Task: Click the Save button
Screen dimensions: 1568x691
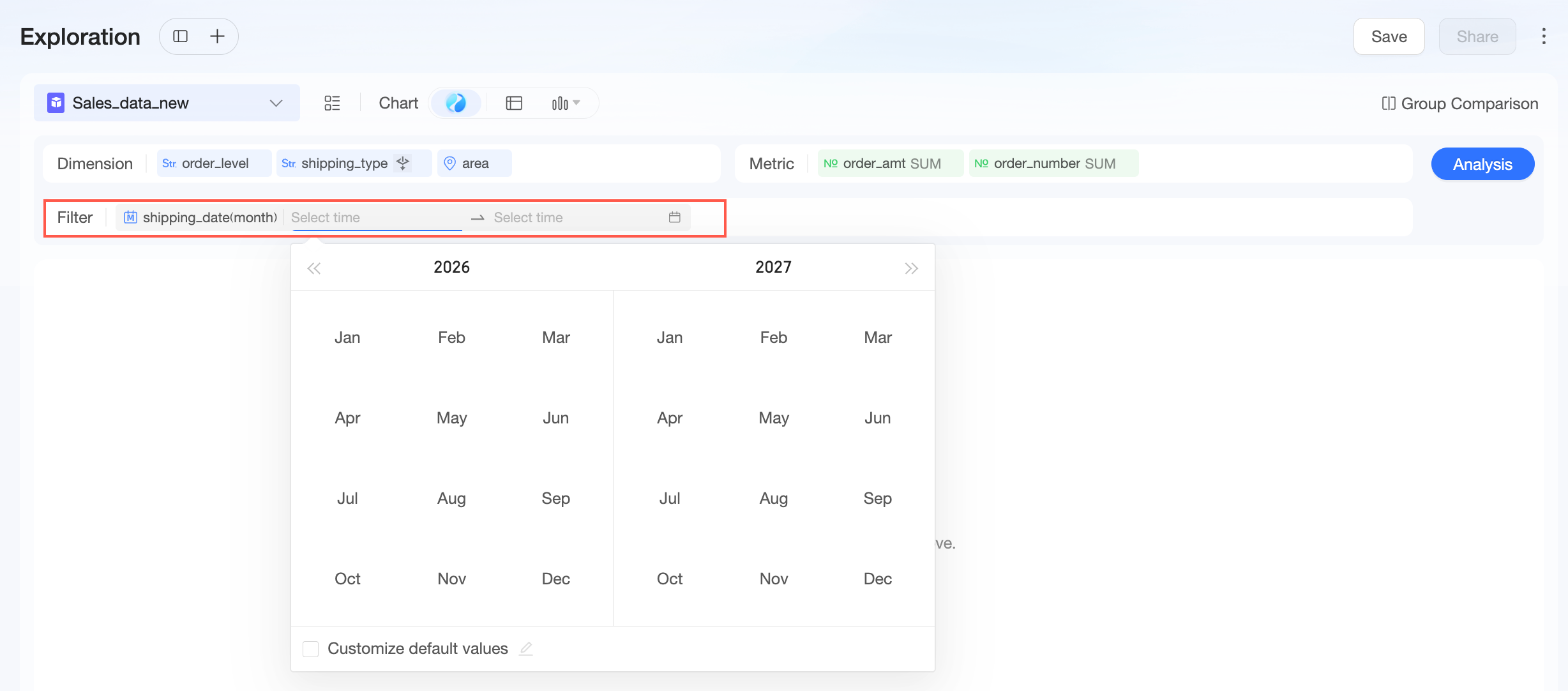Action: 1389,36
